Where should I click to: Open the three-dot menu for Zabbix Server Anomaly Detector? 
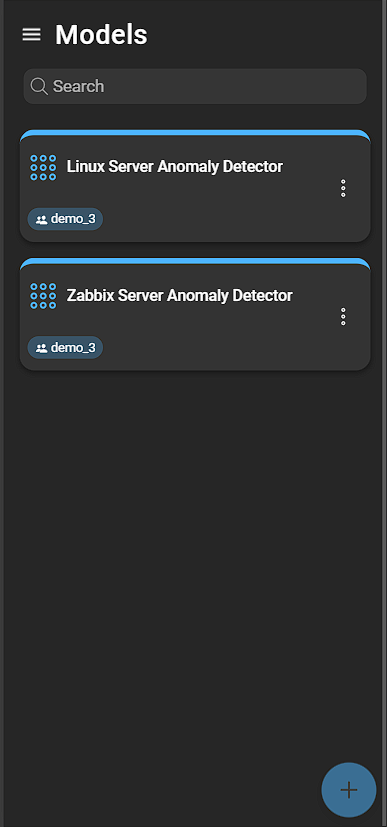(343, 316)
